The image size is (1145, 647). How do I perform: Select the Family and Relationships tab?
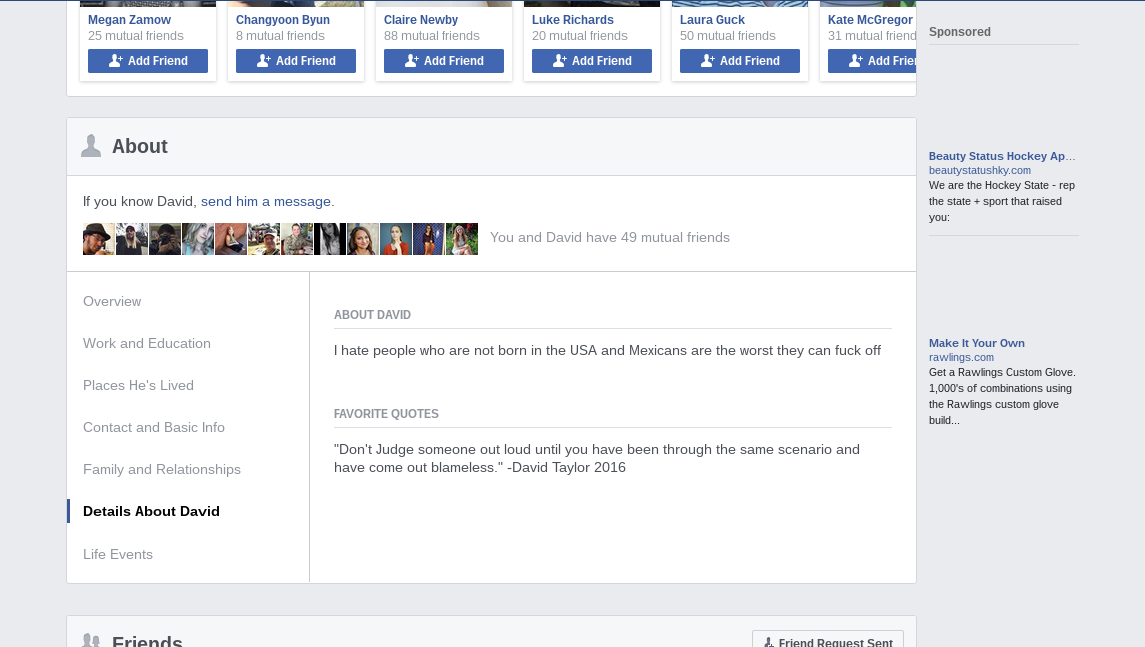162,470
